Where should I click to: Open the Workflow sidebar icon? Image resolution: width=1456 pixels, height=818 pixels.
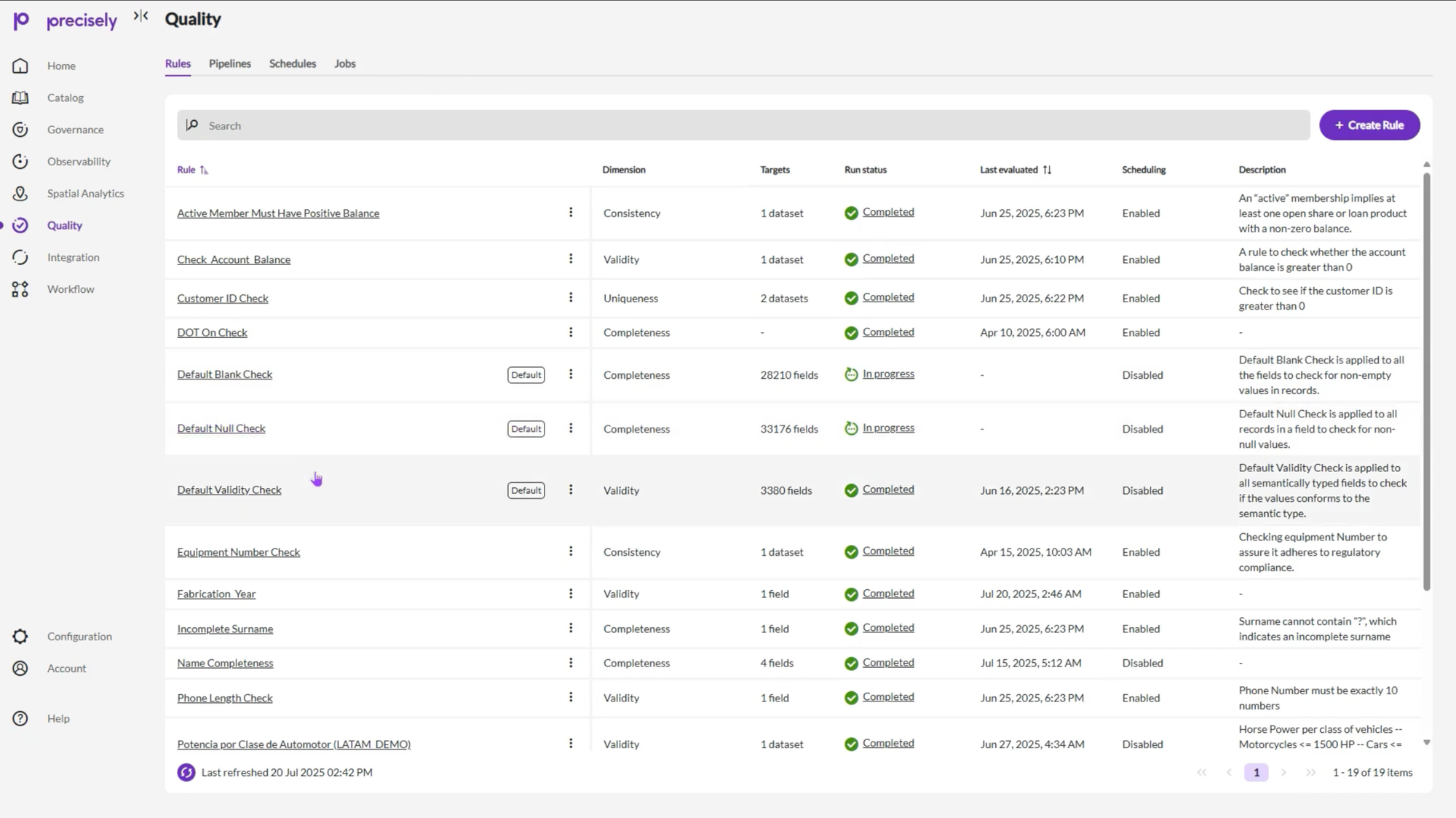pyautogui.click(x=20, y=289)
